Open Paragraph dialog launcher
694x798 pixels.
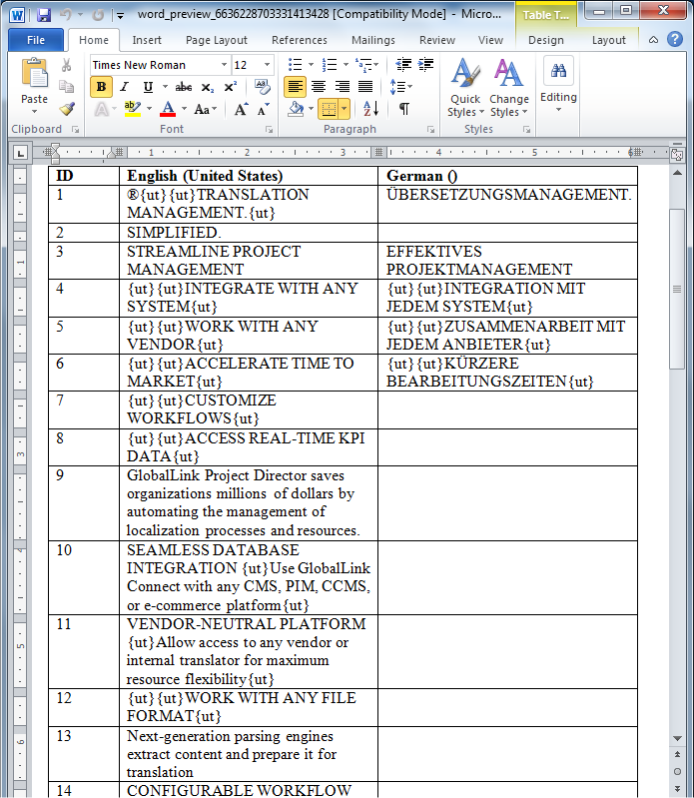(430, 130)
